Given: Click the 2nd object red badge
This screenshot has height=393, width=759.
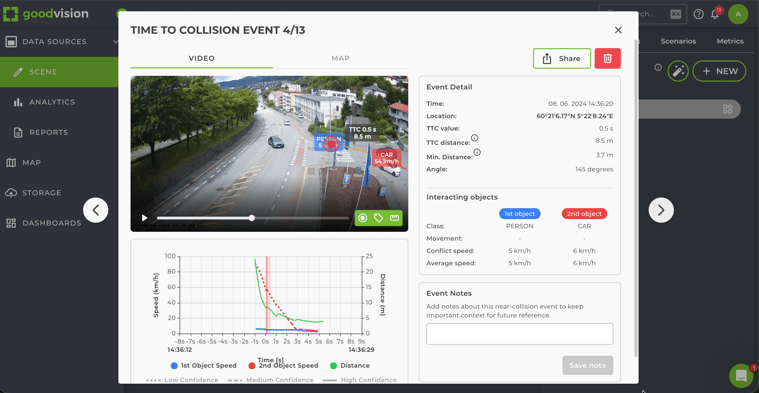Looking at the screenshot, I should tap(584, 213).
